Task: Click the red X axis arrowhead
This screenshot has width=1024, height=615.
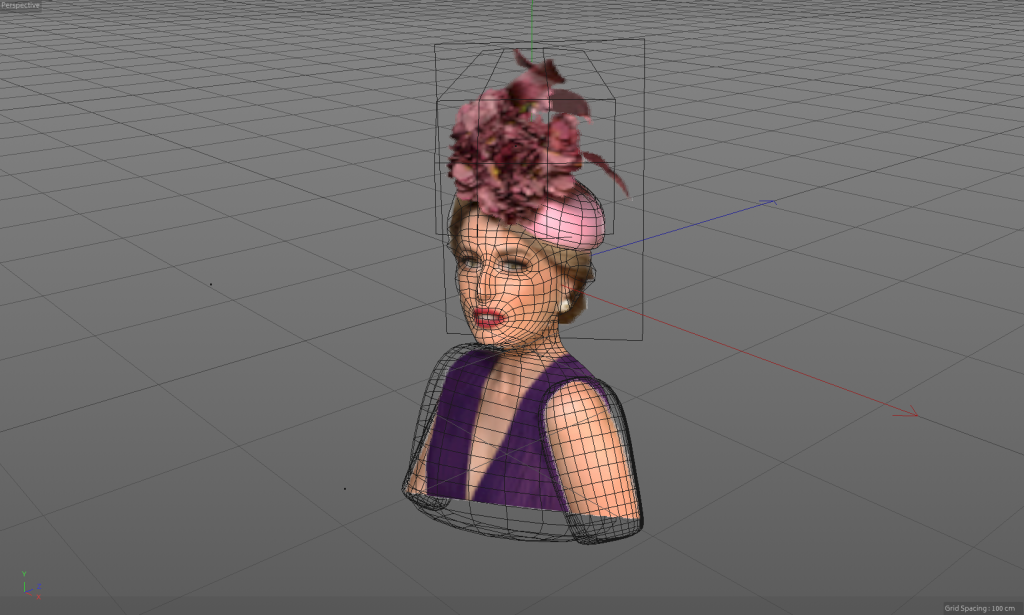Action: coord(906,412)
